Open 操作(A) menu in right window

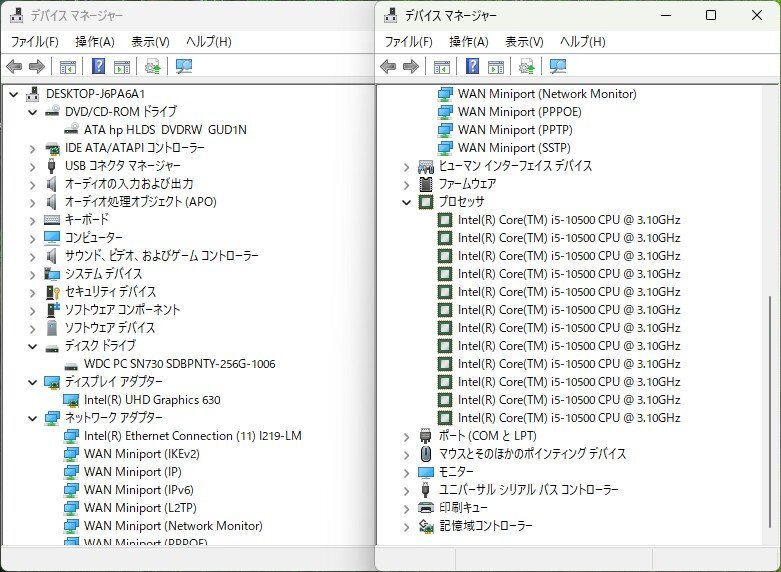click(469, 41)
